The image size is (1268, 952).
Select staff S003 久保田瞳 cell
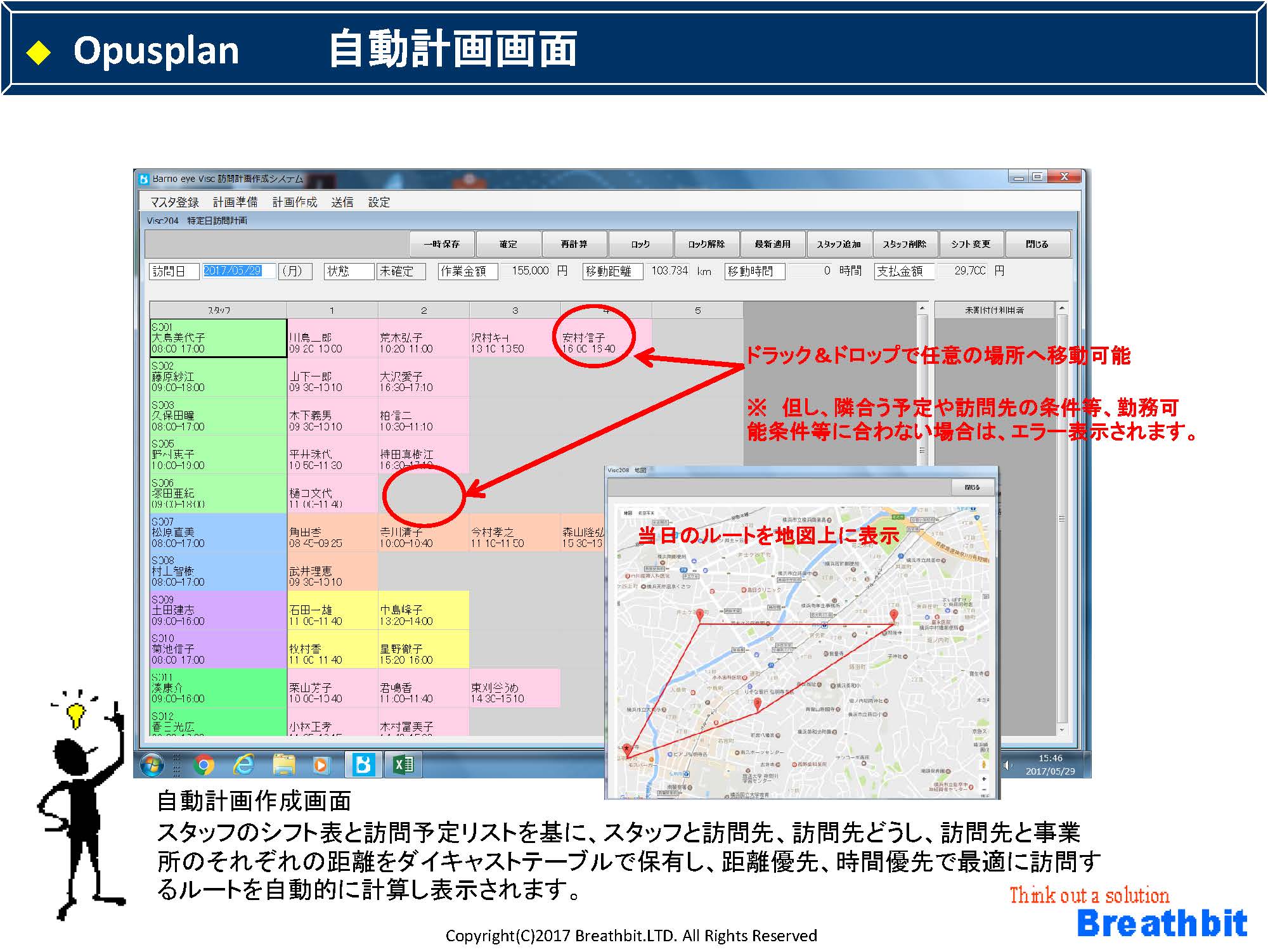tap(218, 416)
